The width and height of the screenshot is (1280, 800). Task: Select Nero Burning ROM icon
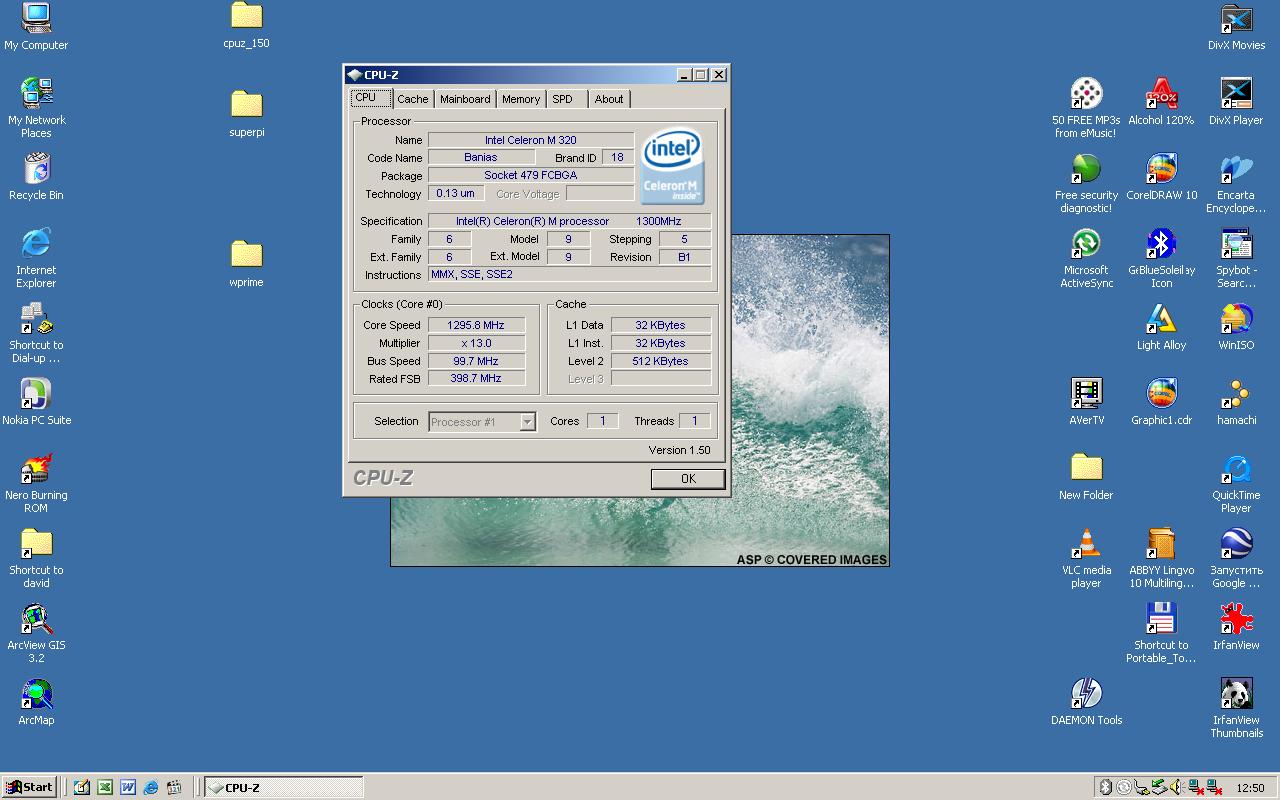36,483
